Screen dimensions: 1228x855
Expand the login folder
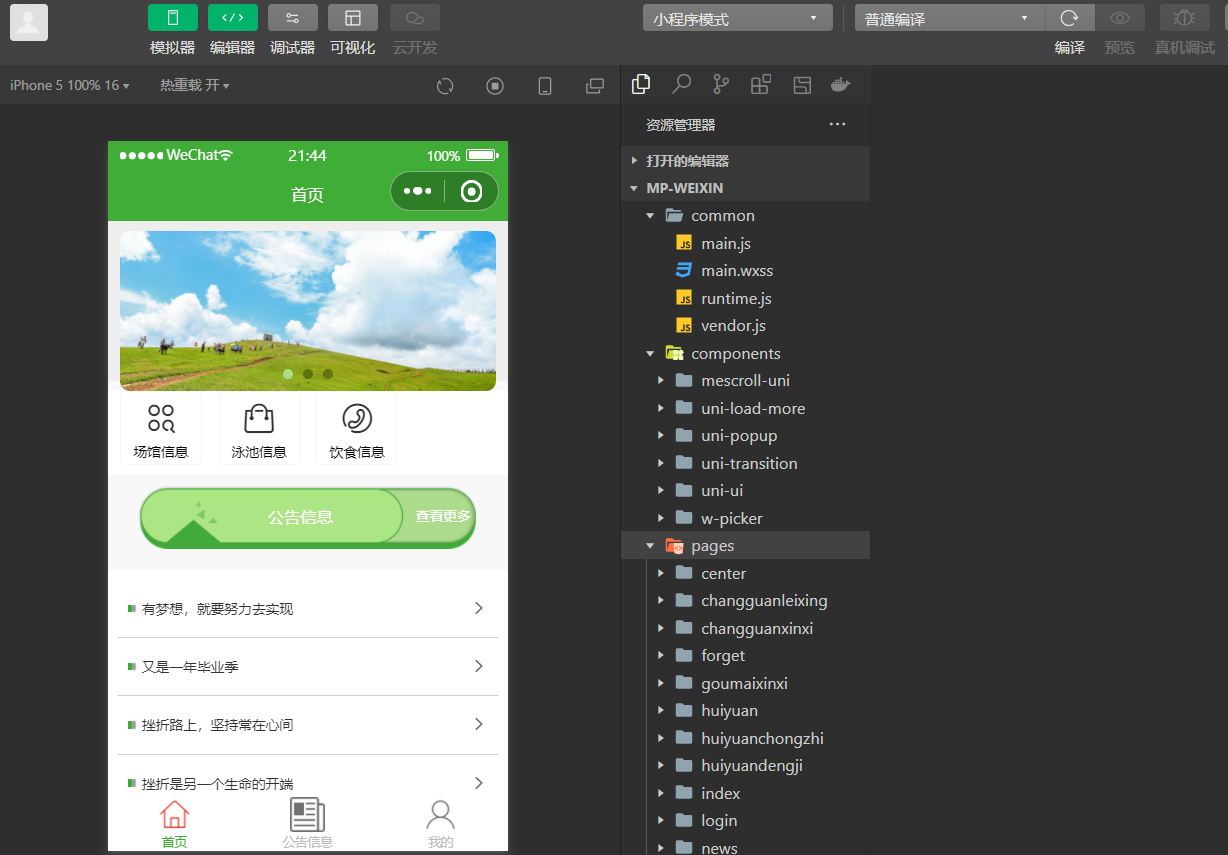(745, 820)
